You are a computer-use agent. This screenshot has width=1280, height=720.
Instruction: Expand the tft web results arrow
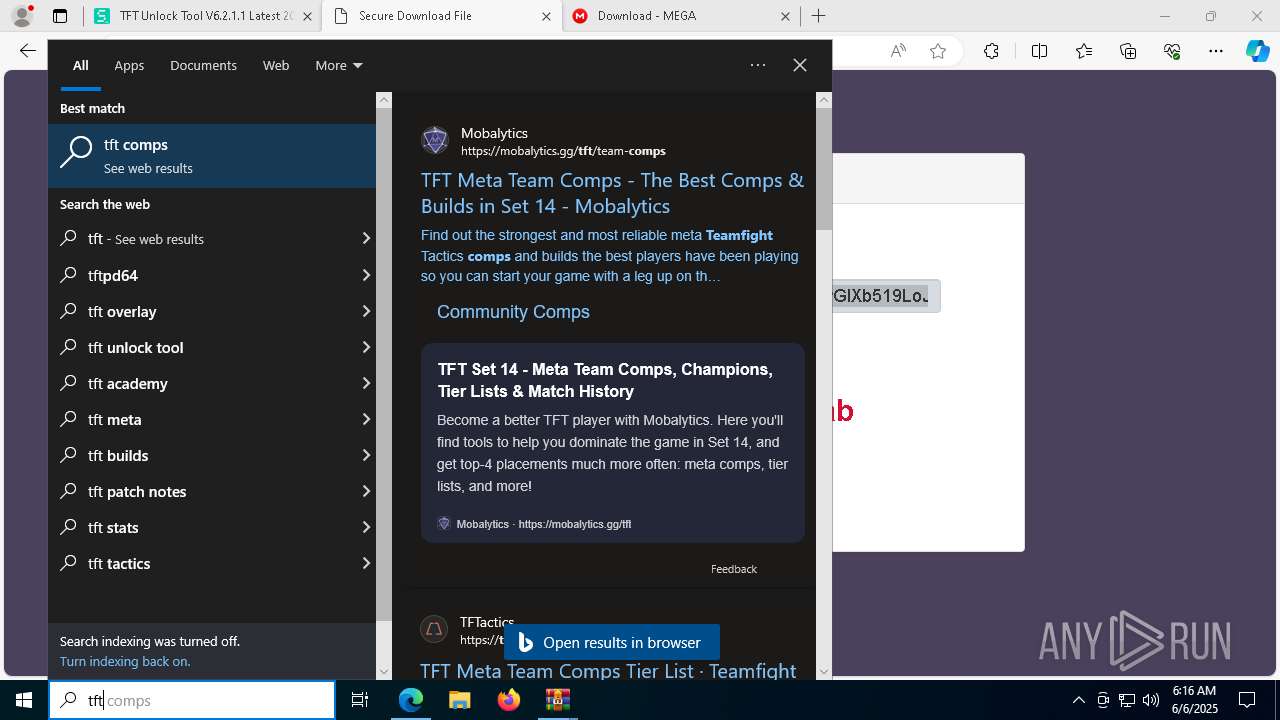[x=366, y=239]
